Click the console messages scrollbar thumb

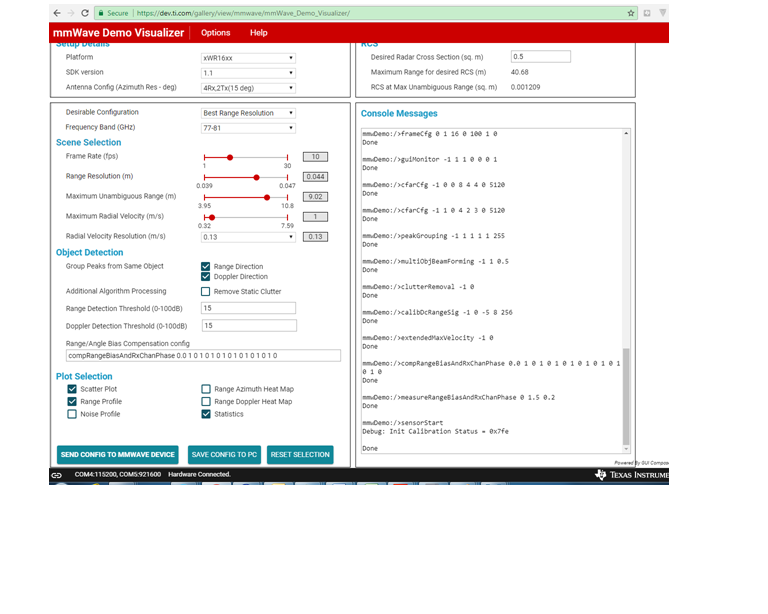pyautogui.click(x=626, y=396)
